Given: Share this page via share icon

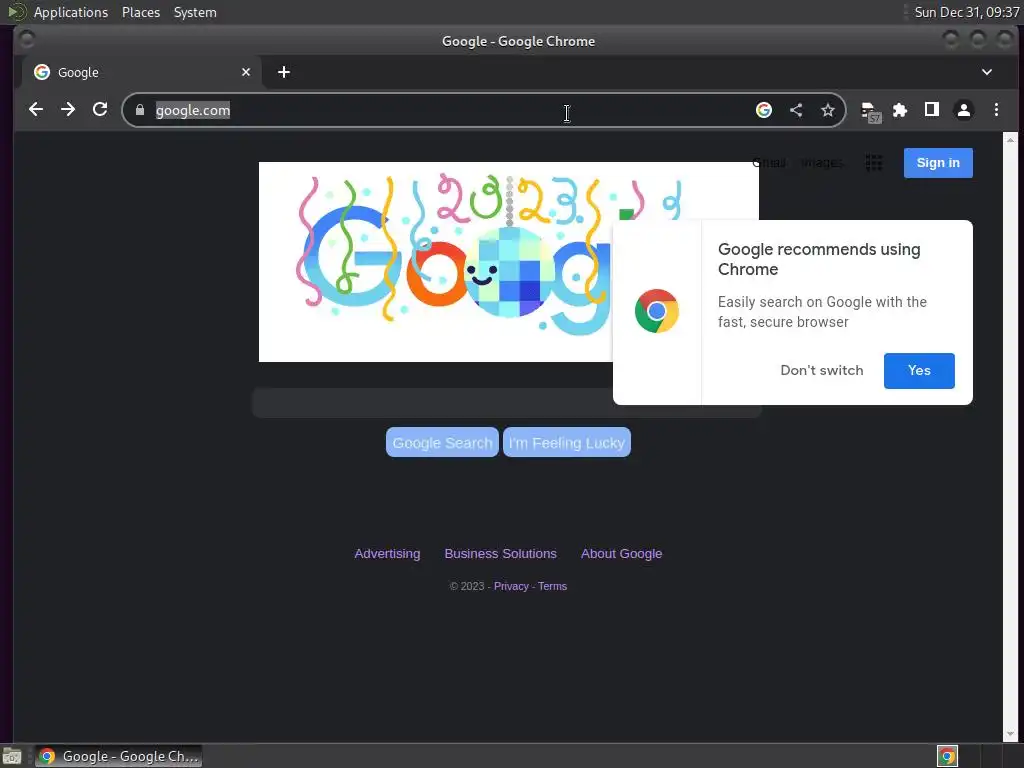Looking at the screenshot, I should [795, 110].
